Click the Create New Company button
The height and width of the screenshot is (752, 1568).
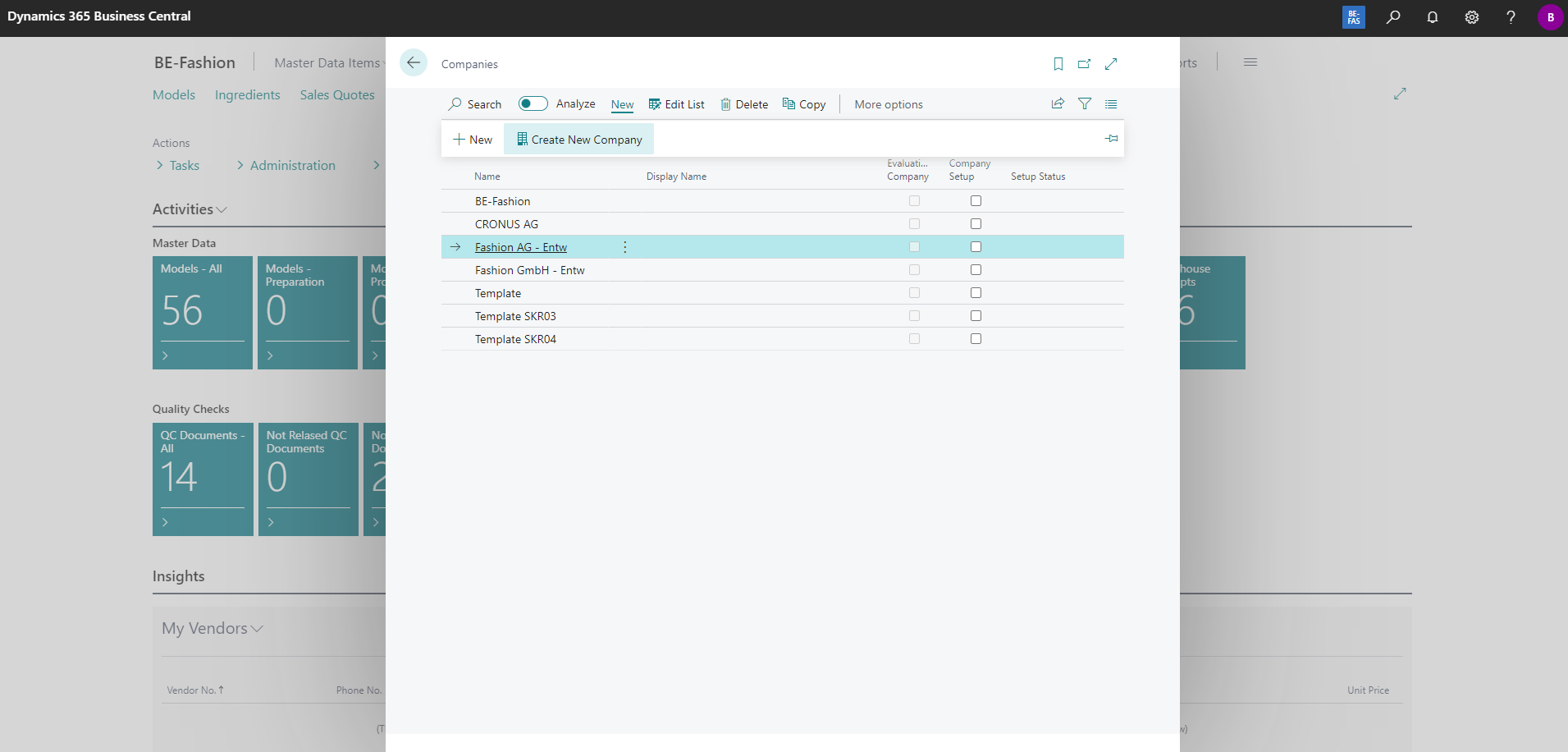578,140
